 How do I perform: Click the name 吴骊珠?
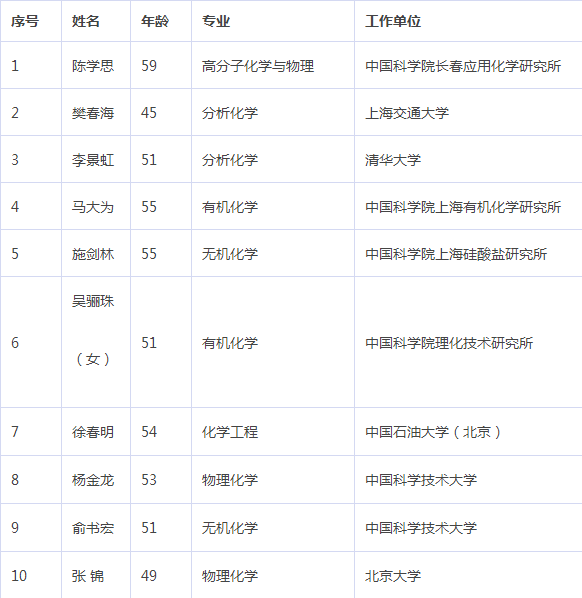point(93,301)
